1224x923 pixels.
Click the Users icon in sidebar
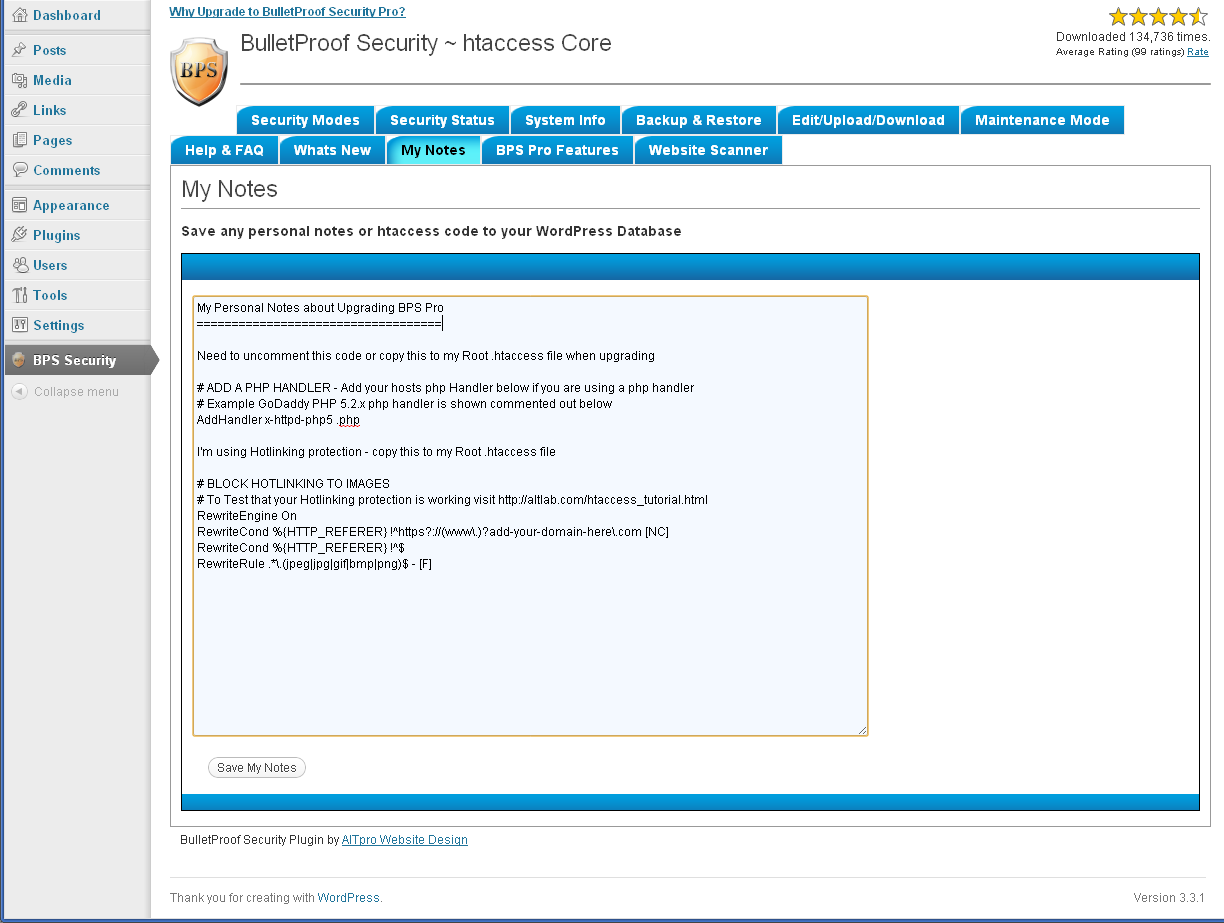pos(19,265)
